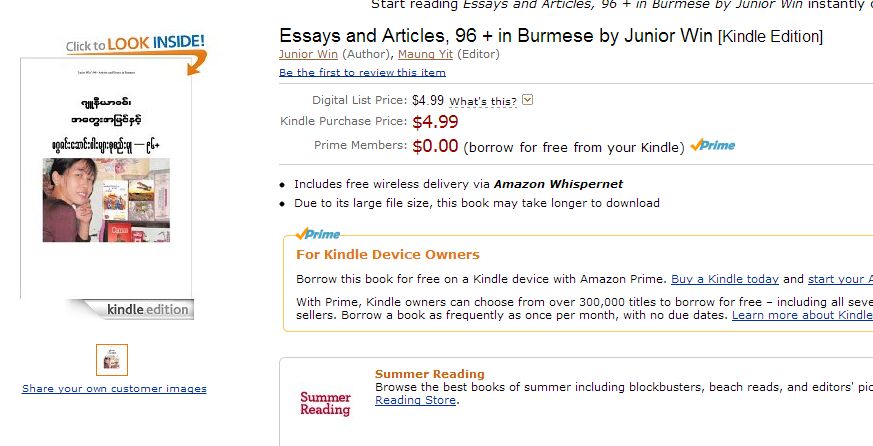873x446 pixels.
Task: Select the small cover thumbnail
Action: pos(112,359)
